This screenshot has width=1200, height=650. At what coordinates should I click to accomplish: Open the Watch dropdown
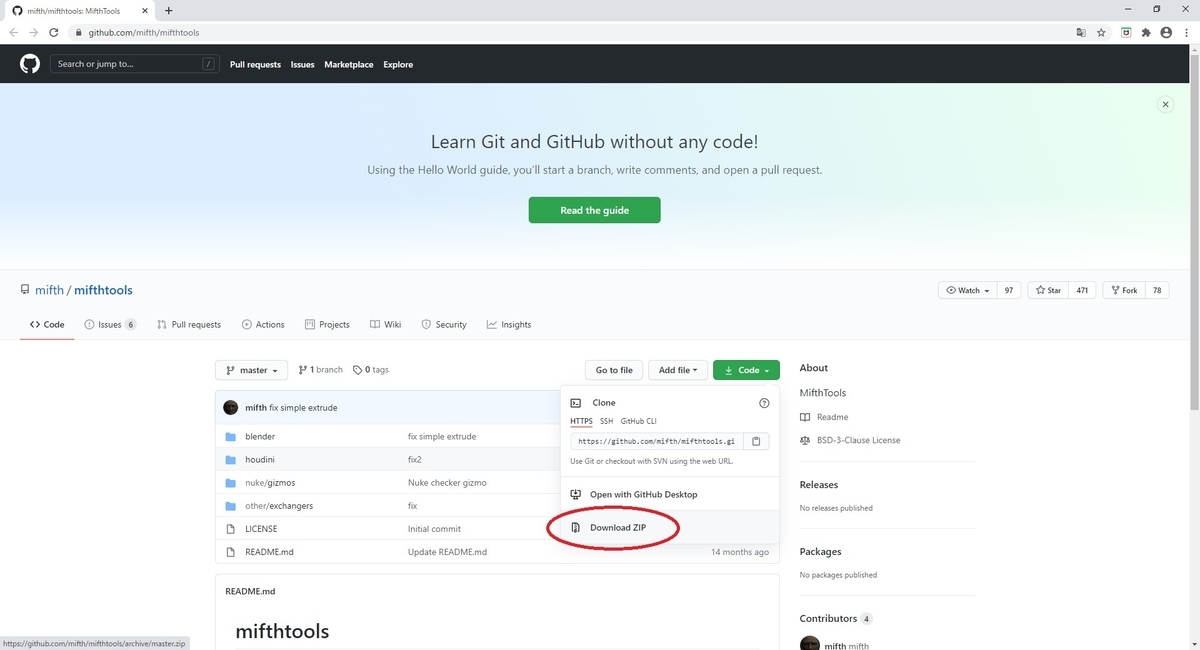[x=966, y=290]
